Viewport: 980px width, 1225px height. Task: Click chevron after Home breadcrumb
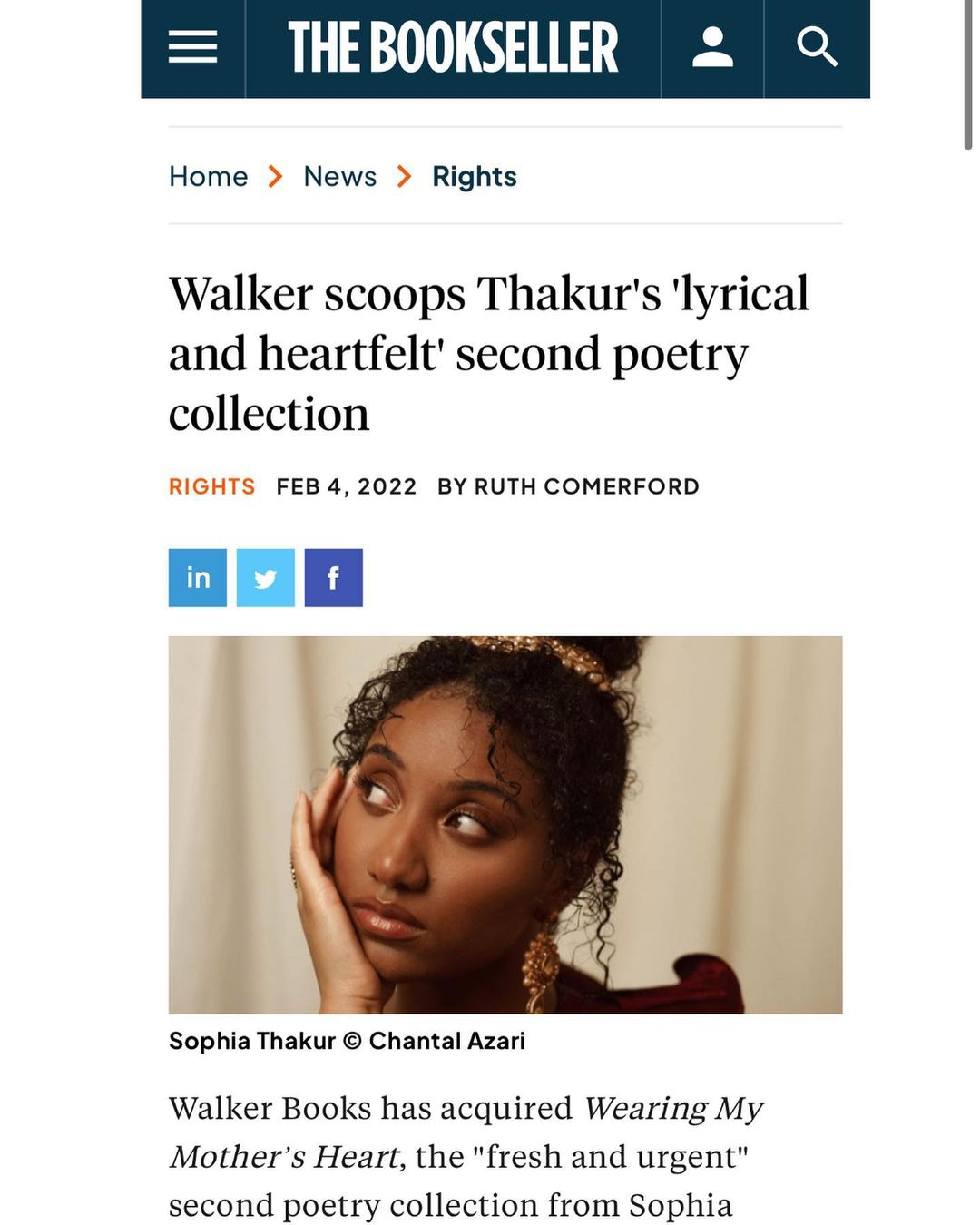[x=276, y=176]
